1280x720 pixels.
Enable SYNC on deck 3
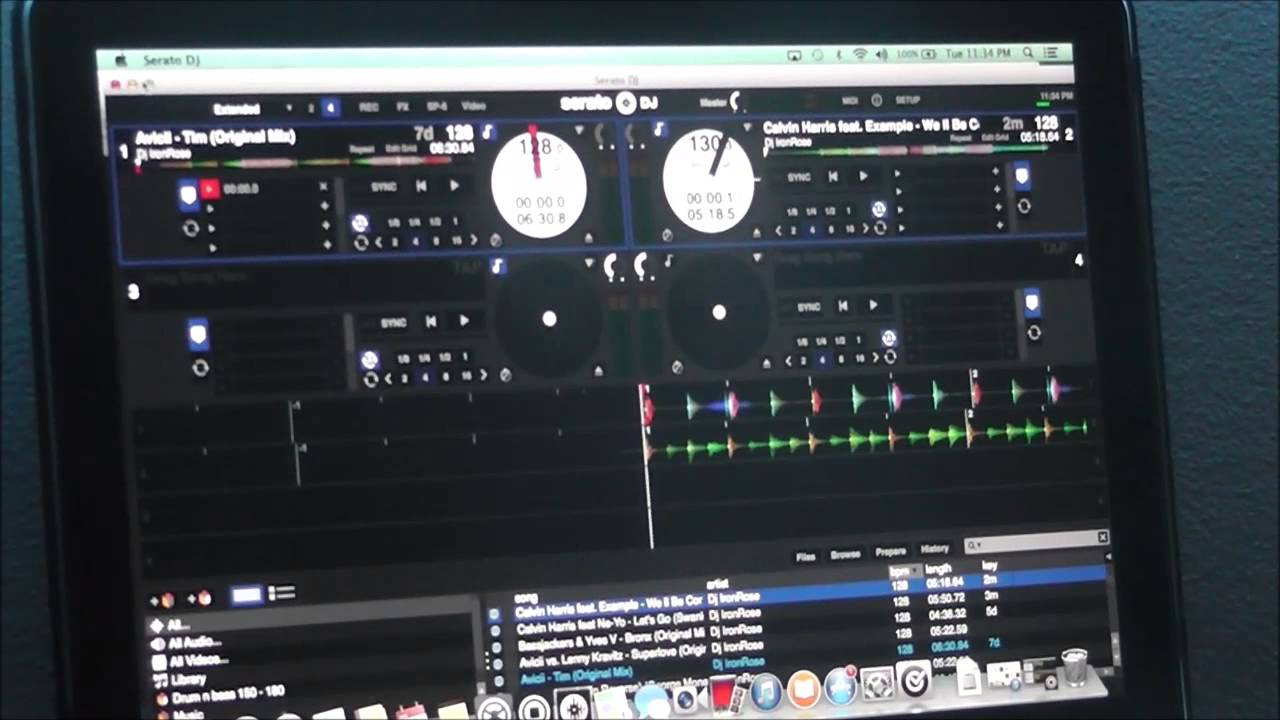point(393,322)
